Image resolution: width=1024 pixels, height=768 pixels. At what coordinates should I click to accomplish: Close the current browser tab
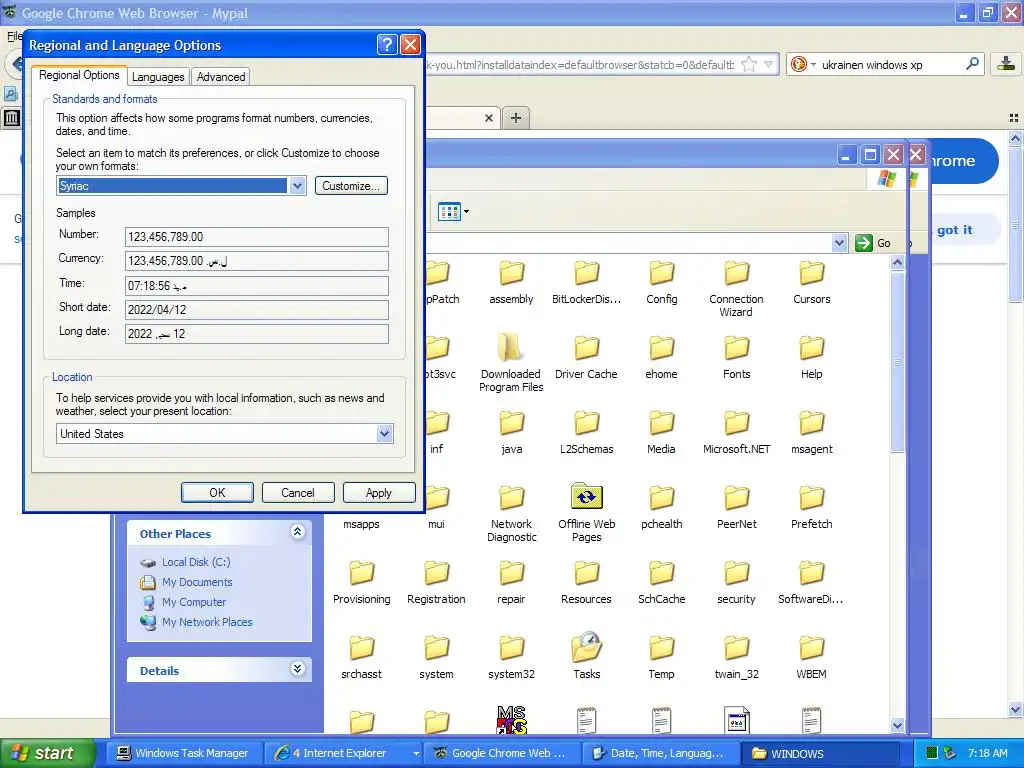(488, 118)
